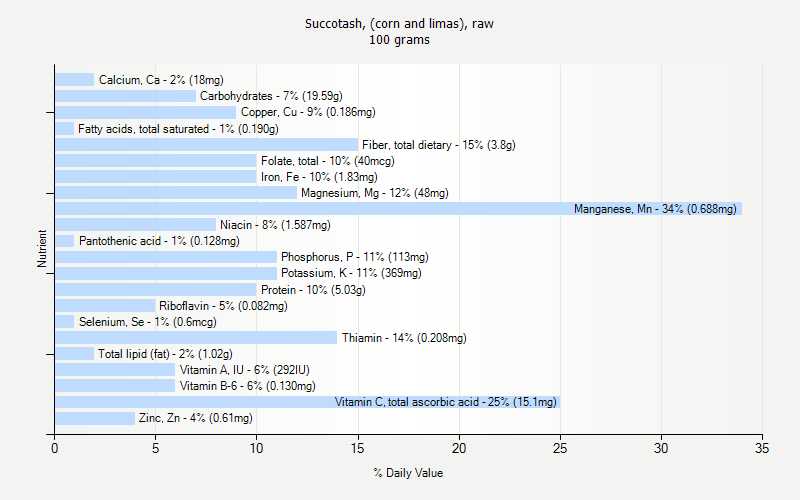This screenshot has height=500, width=800.
Task: Click the 'Zinc, Zn - 4% (0.61mg)' label
Action: [195, 418]
